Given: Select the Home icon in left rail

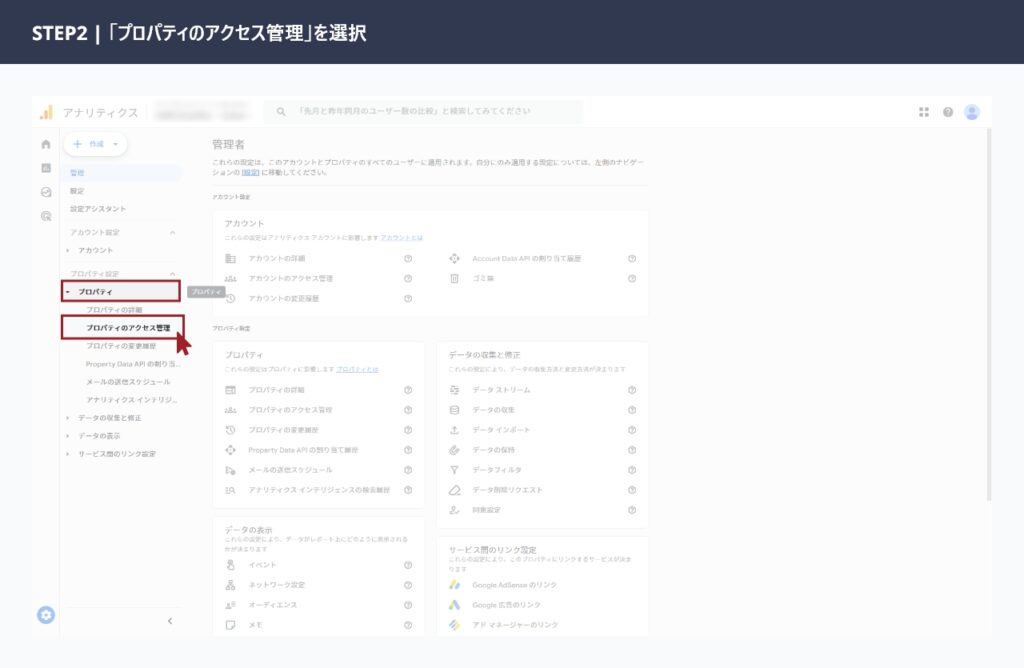Looking at the screenshot, I should (x=45, y=143).
